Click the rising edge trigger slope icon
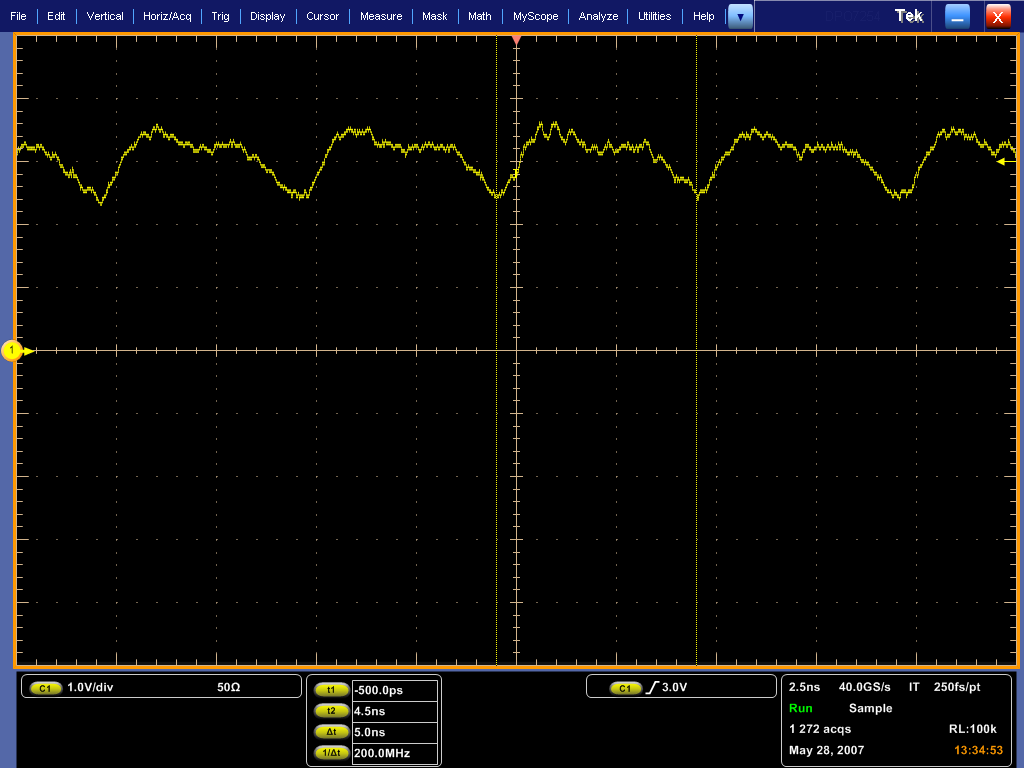Image resolution: width=1024 pixels, height=768 pixels. click(652, 688)
